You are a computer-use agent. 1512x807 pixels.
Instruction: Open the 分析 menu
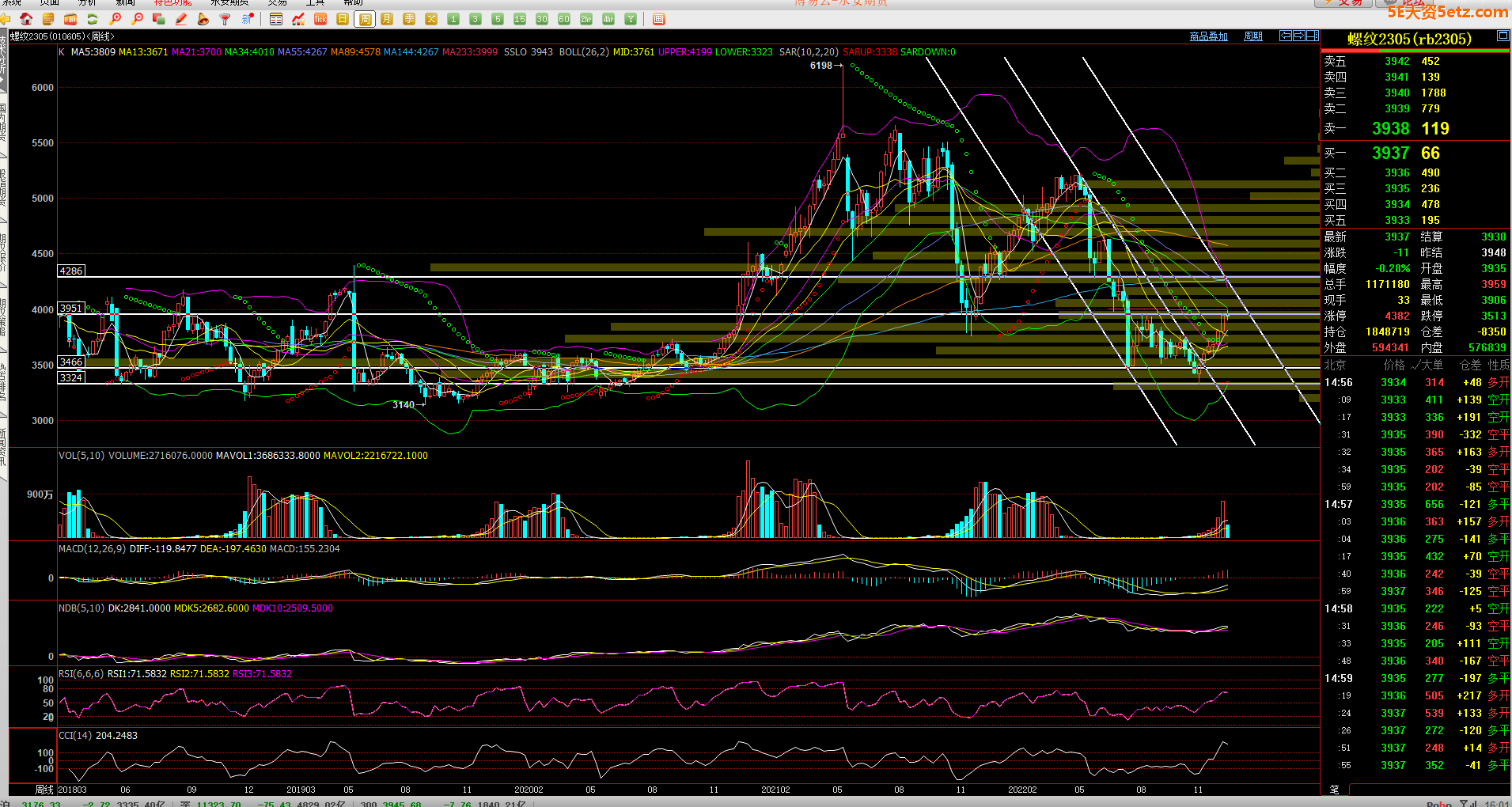(x=87, y=2)
